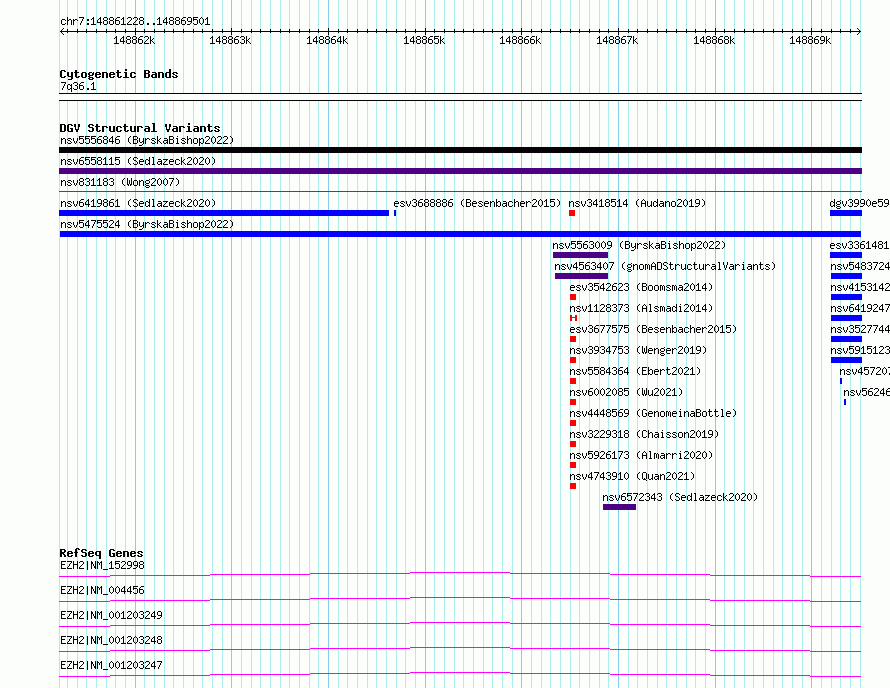The image size is (890, 688).
Task: Select the 7q36.1 band label
Action: coord(78,86)
